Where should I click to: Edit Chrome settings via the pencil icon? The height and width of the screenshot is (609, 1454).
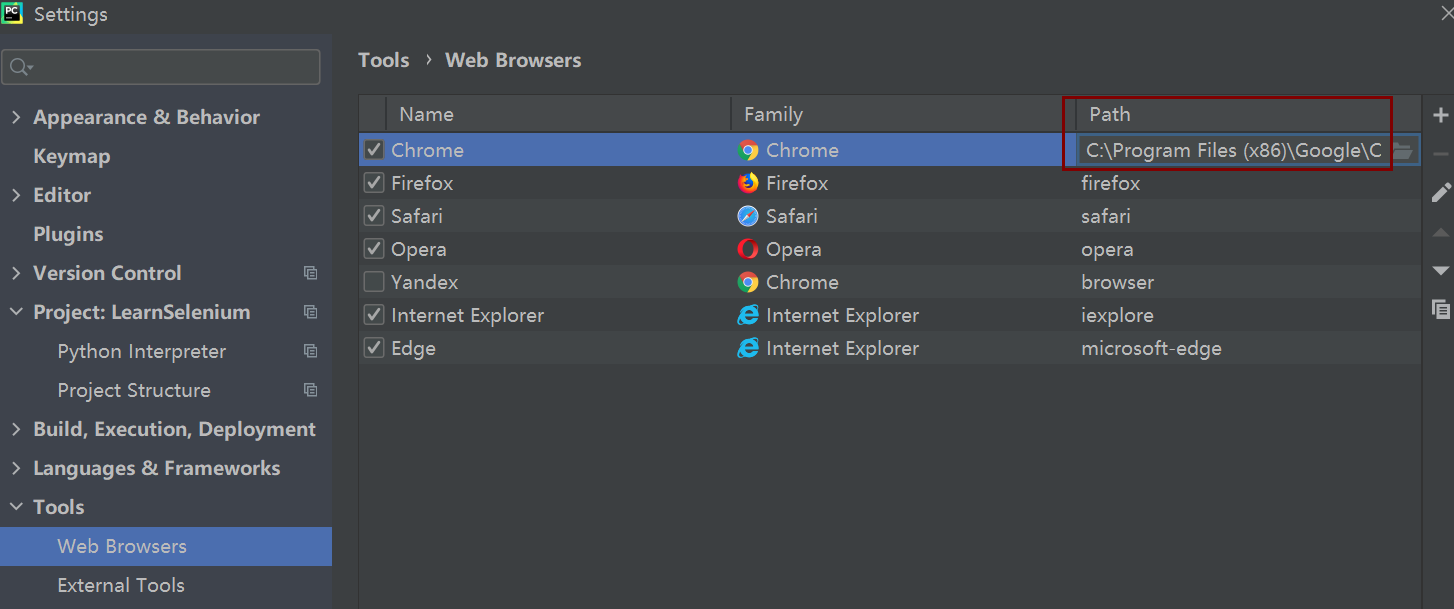click(1441, 192)
